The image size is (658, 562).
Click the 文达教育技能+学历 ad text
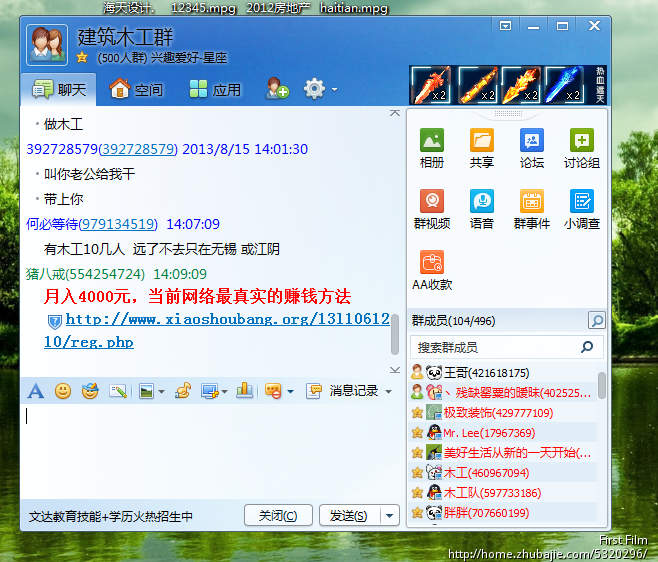111,517
